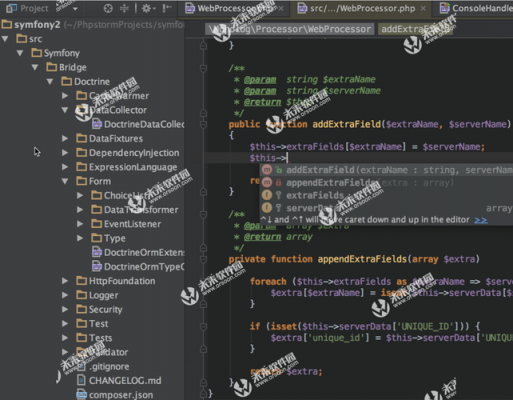513x400 pixels.
Task: Click the collapse all icon in Project toolbar
Action: click(x=124, y=8)
